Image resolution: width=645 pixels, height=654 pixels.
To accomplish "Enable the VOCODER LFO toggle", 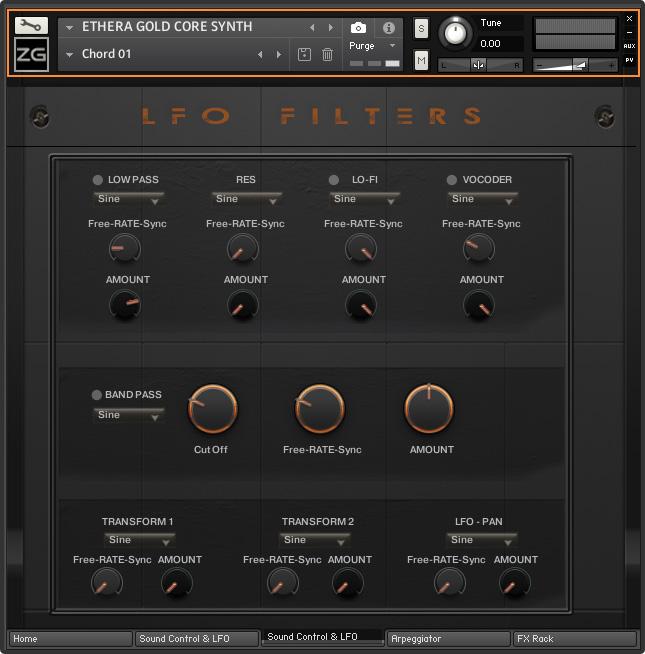I will (451, 180).
